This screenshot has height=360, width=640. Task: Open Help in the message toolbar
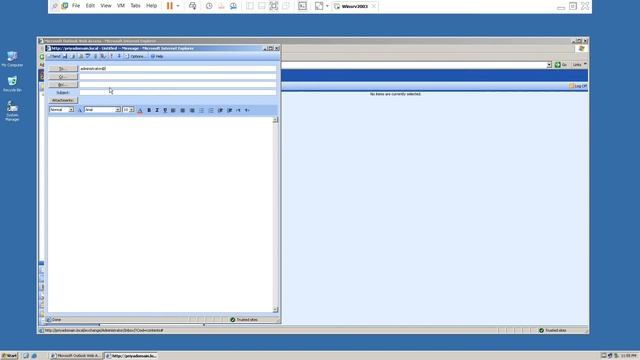[x=157, y=56]
